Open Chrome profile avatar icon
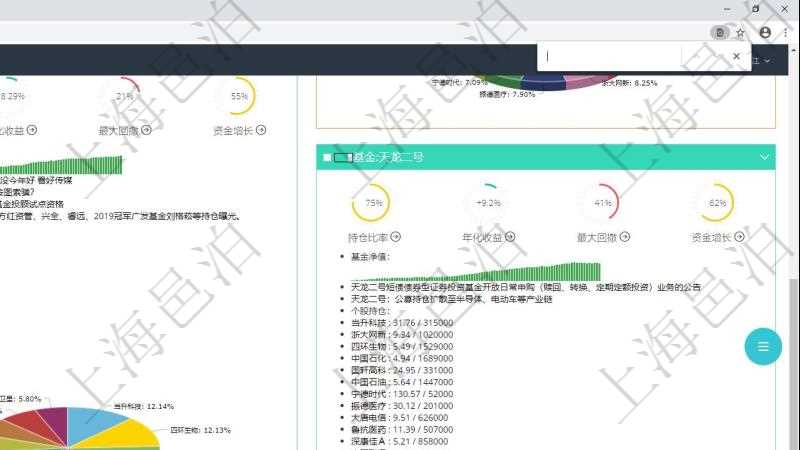The width and height of the screenshot is (800, 450). click(765, 32)
